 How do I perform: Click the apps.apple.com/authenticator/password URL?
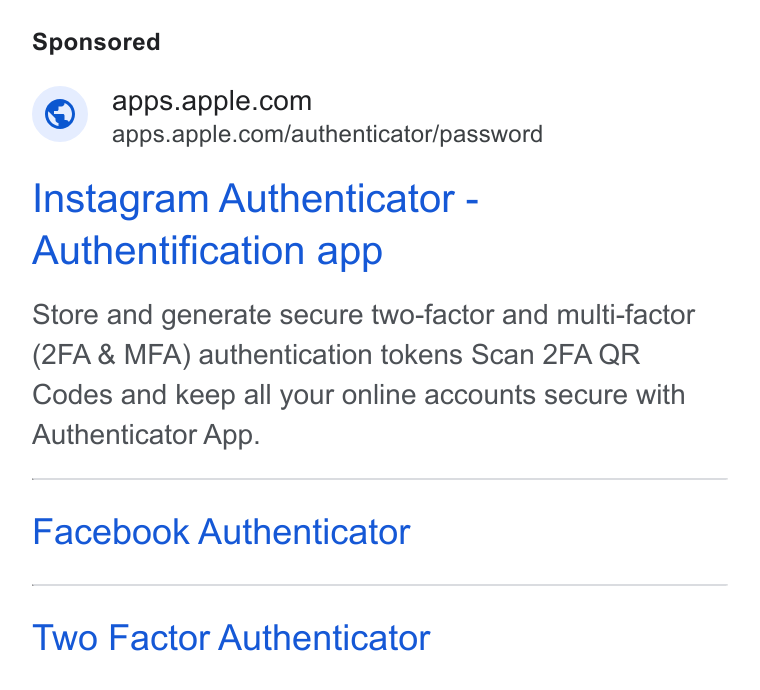(x=327, y=134)
